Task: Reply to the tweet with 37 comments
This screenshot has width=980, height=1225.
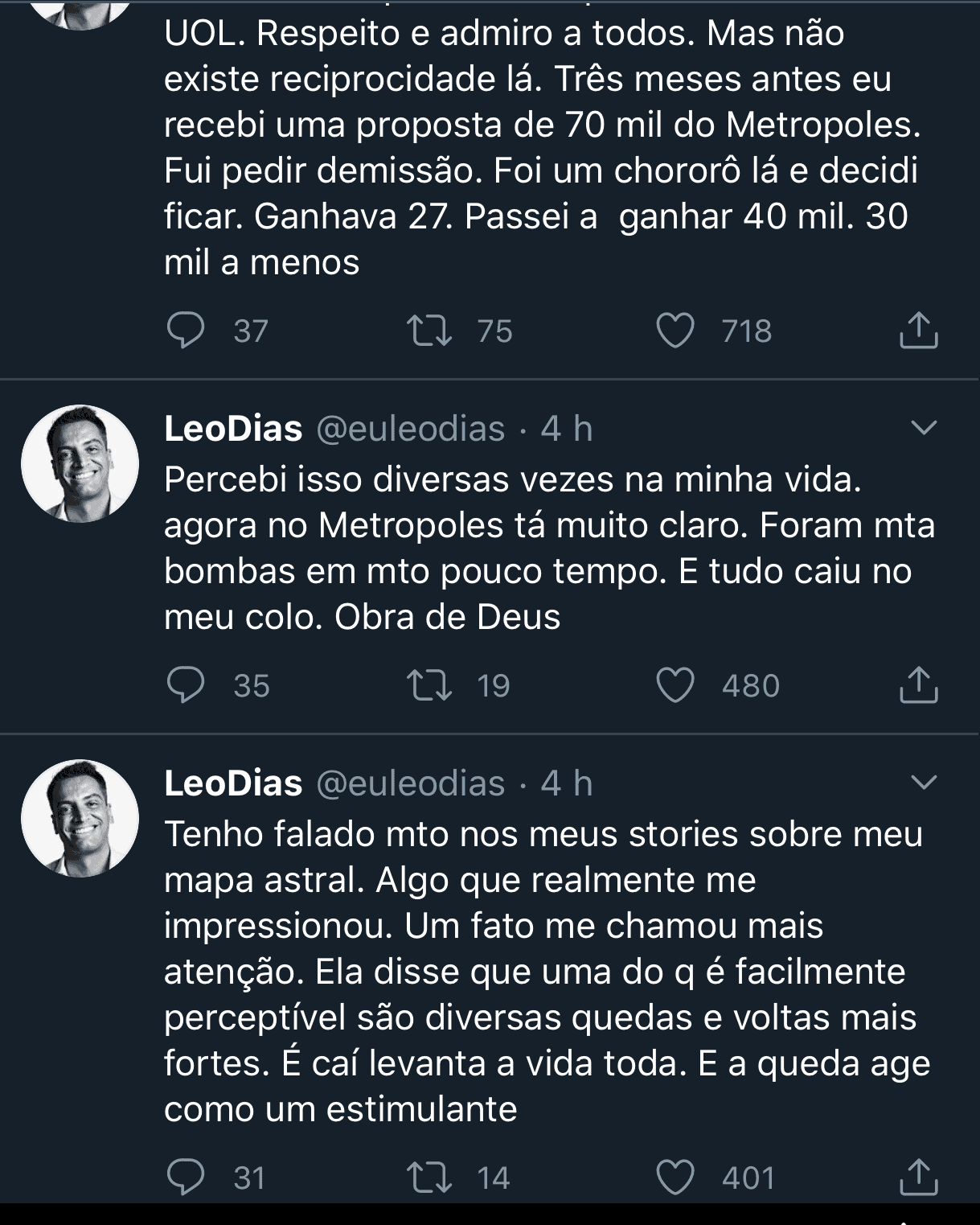Action: coord(186,331)
